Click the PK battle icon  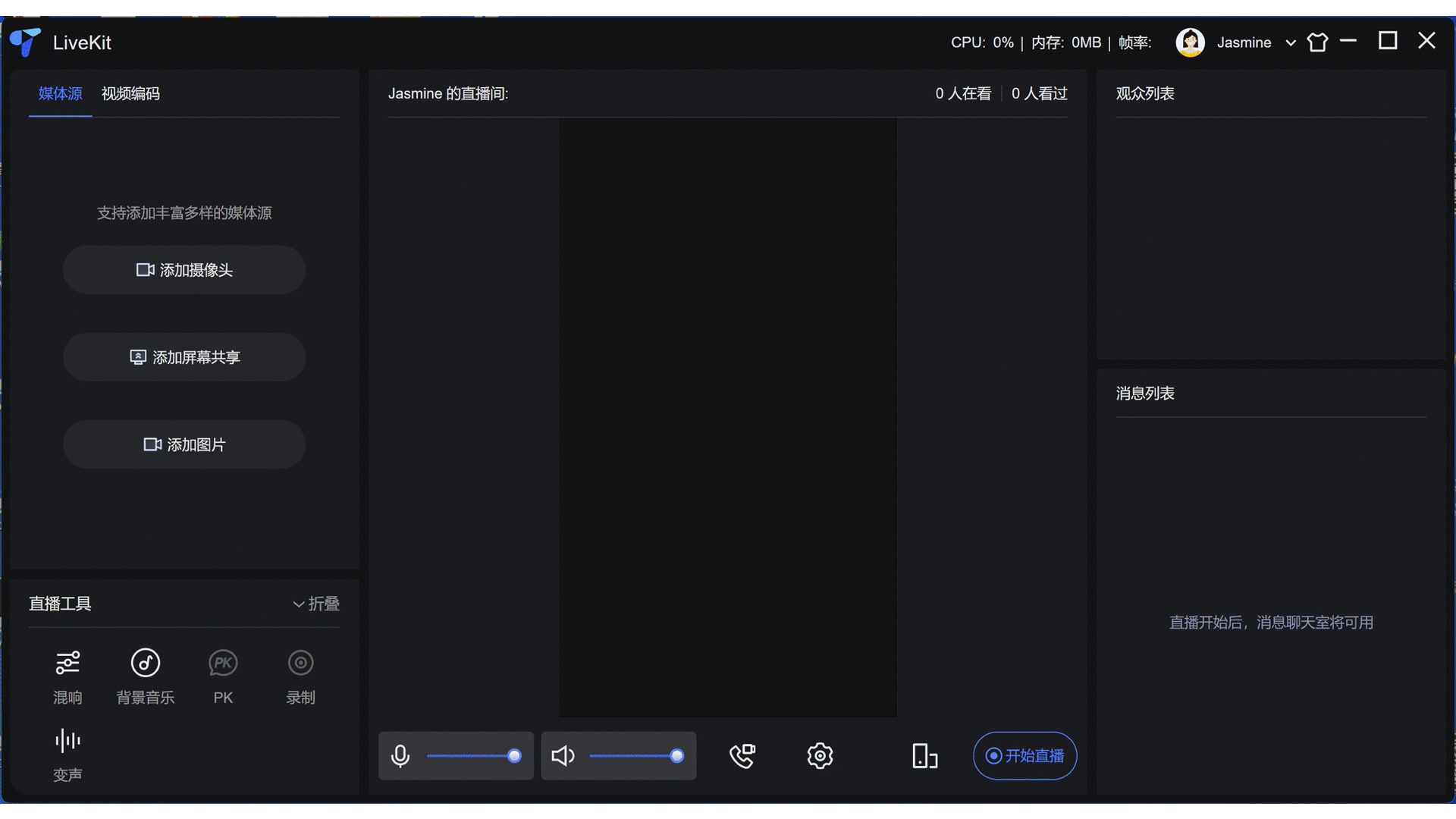(x=223, y=664)
